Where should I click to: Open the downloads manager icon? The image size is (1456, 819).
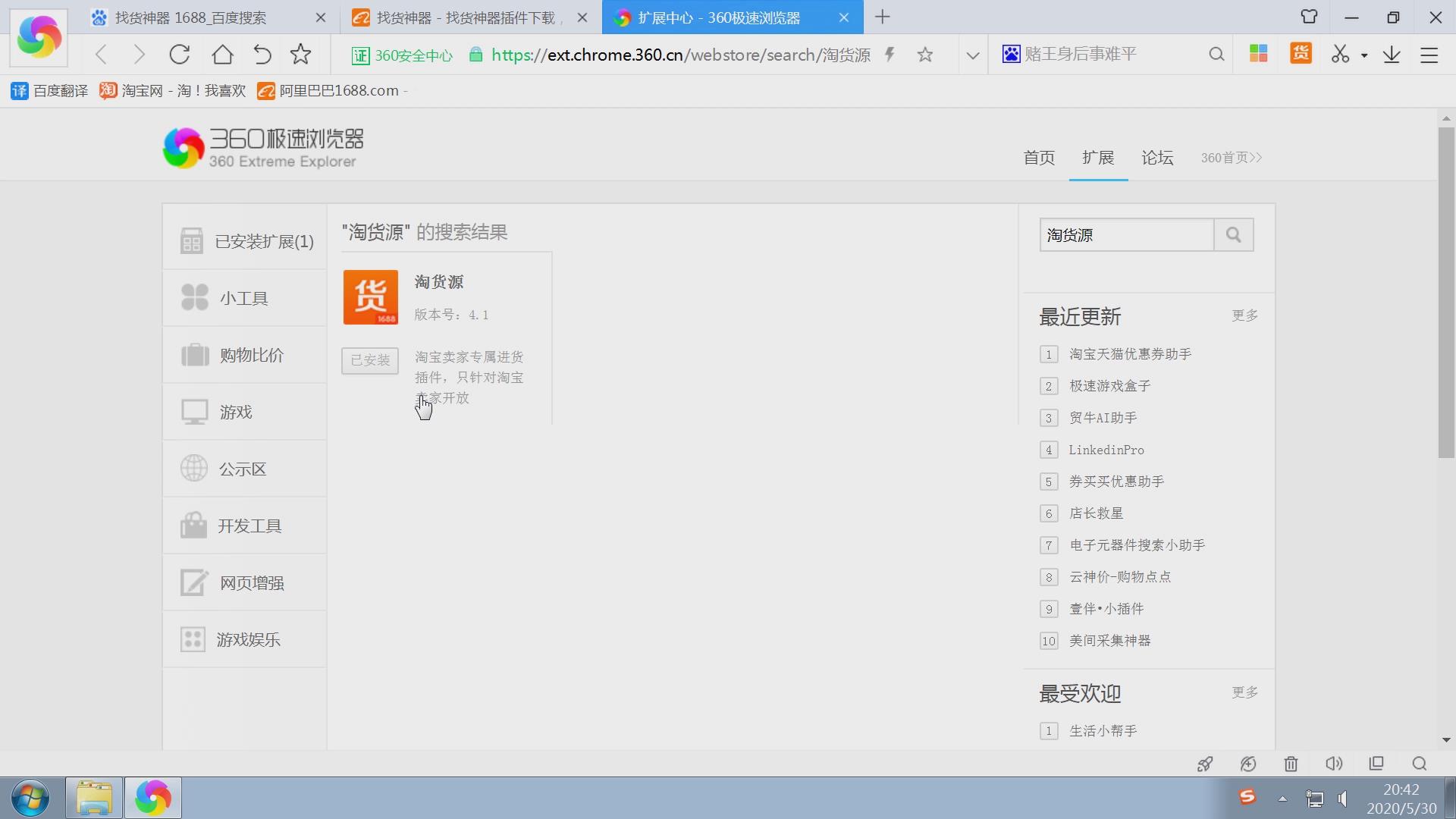tap(1391, 54)
